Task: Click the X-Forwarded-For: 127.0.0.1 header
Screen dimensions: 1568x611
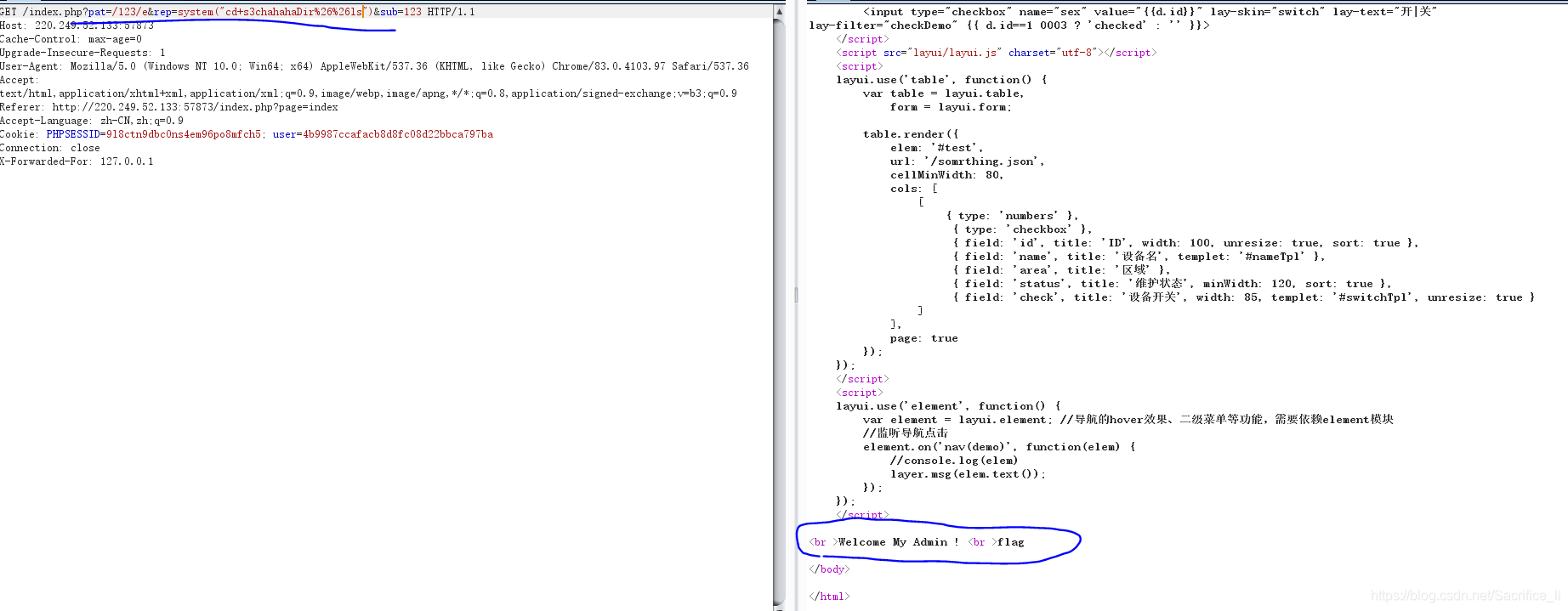Action: (x=77, y=161)
